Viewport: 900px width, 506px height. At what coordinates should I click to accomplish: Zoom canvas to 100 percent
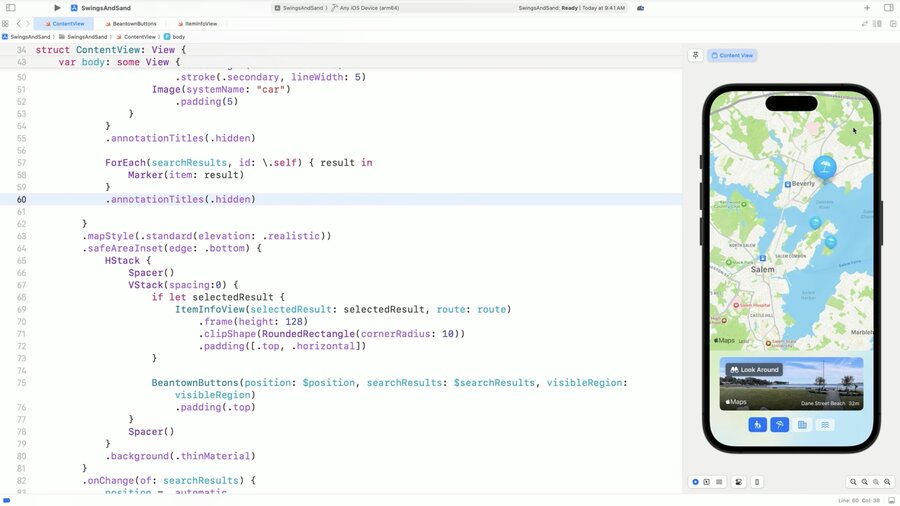(864, 482)
